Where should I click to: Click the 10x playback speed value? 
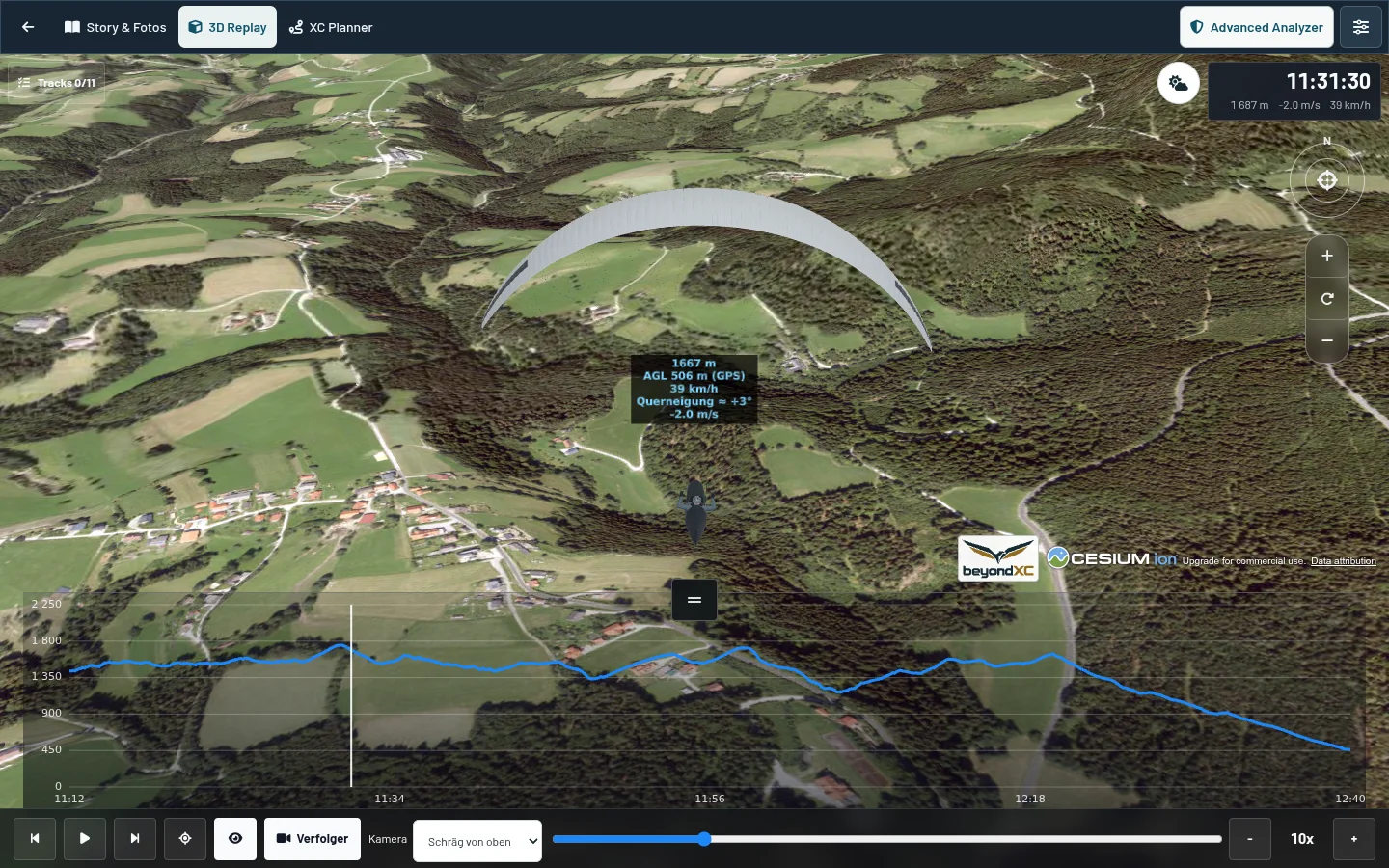coord(1302,839)
